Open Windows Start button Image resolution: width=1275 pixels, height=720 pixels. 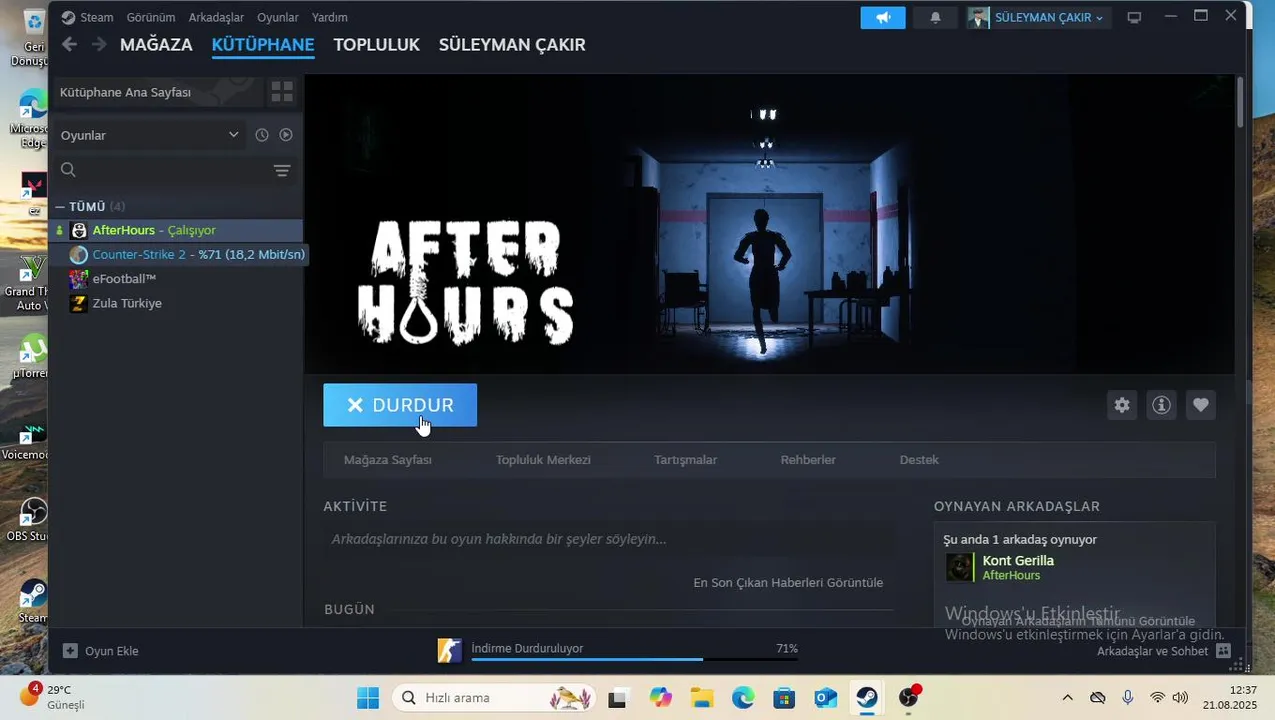(x=368, y=697)
